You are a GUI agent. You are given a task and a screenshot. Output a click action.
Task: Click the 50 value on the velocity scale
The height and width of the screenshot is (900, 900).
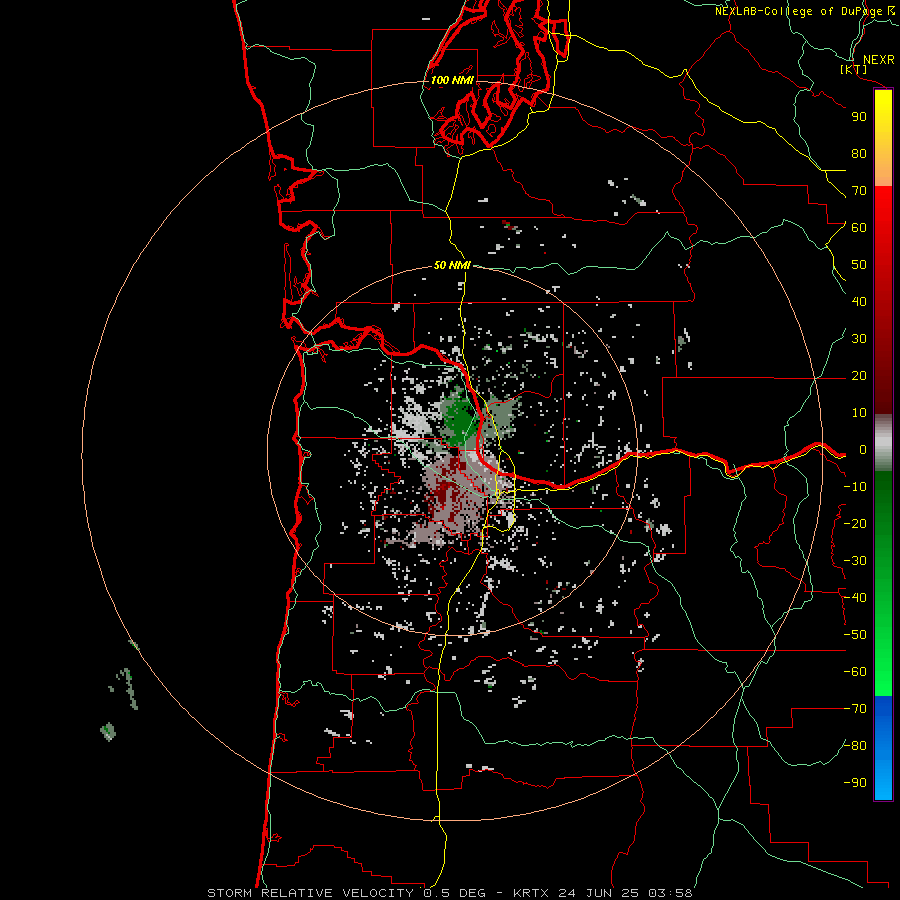coord(859,265)
